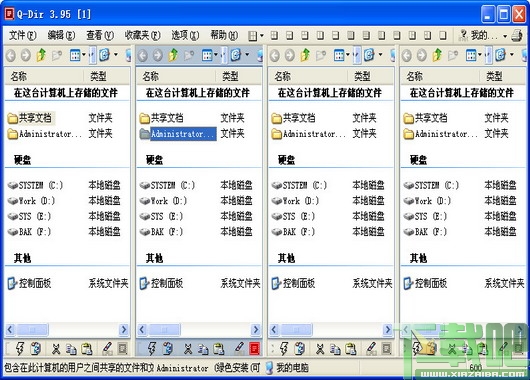
Task: Click the pencil edit icon under first pane
Action: [107, 348]
